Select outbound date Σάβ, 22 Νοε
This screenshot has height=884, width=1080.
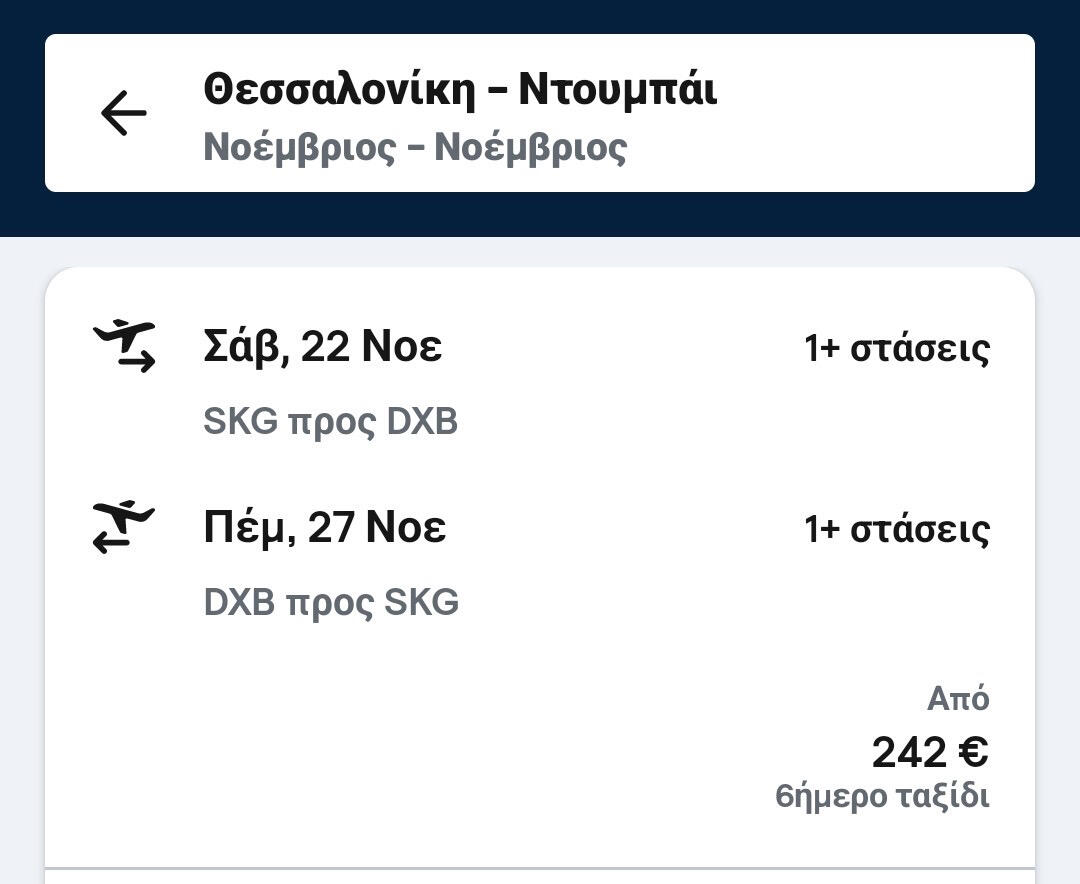click(322, 347)
